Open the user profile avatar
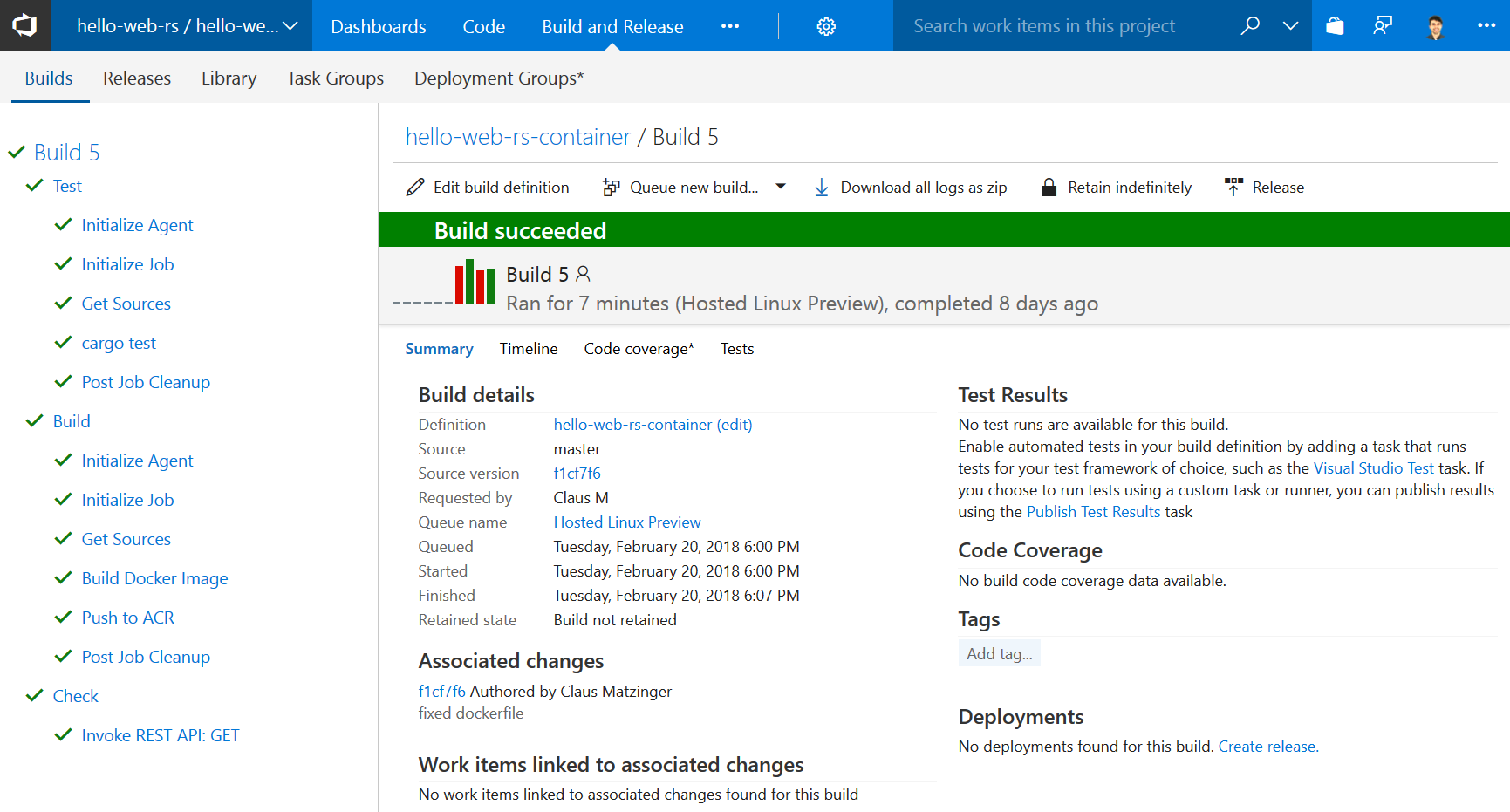This screenshot has width=1510, height=812. tap(1435, 27)
